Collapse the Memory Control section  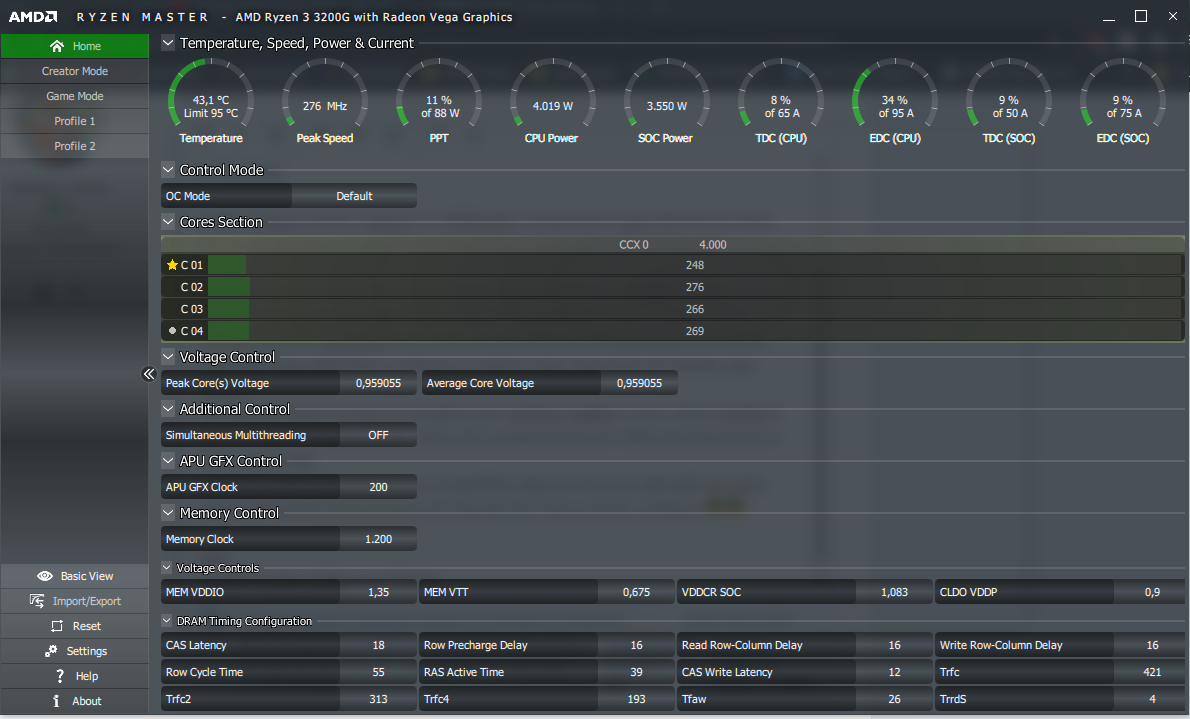click(168, 513)
